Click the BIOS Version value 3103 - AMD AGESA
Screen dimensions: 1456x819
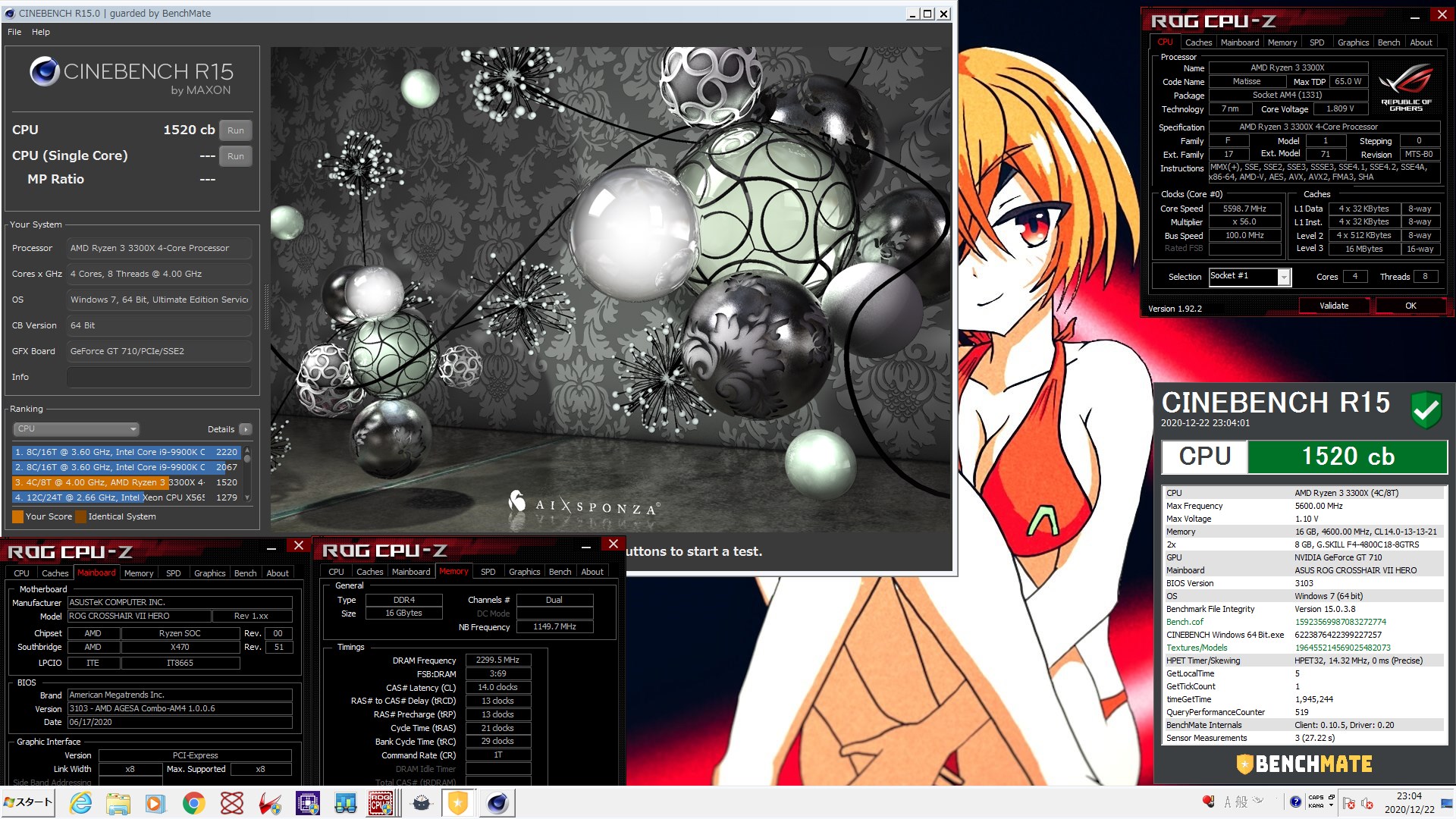(180, 708)
